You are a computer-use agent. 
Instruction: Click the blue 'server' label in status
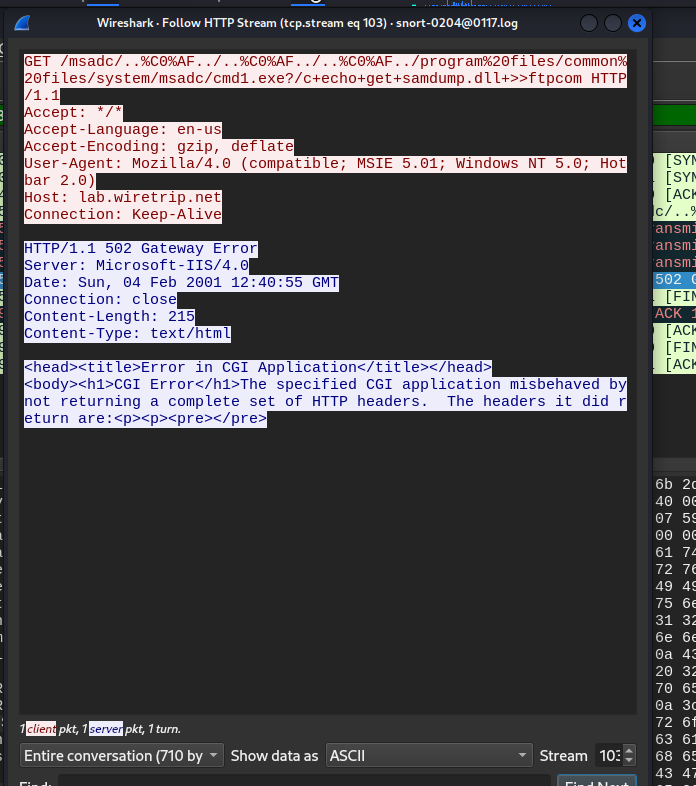coord(106,729)
